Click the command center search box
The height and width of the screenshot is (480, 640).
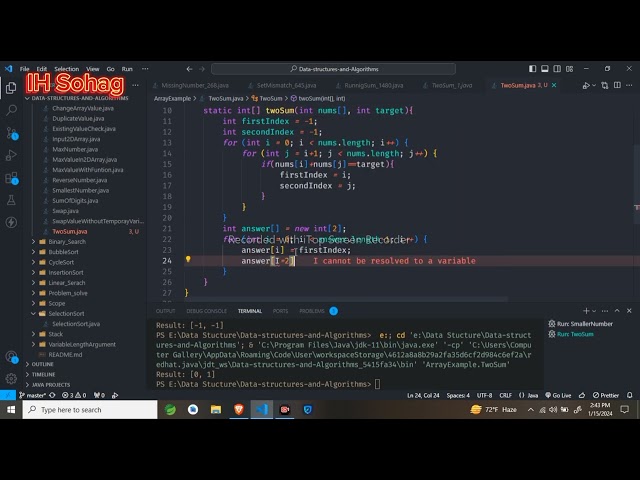pos(333,69)
